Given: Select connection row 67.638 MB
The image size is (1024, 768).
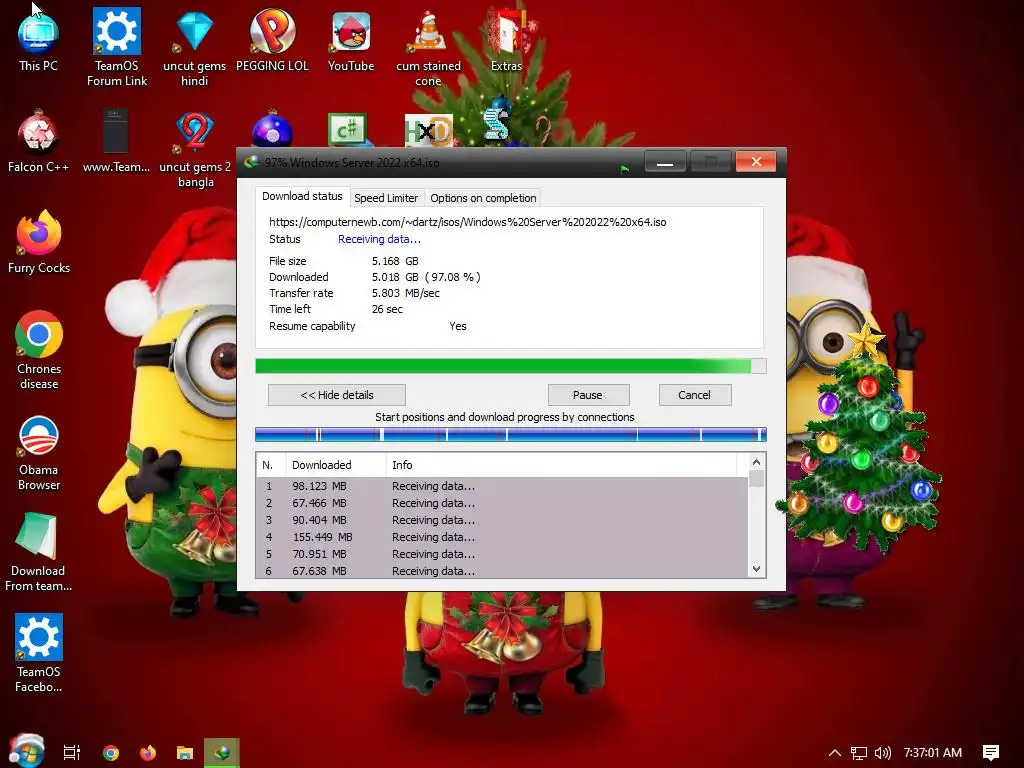Looking at the screenshot, I should pyautogui.click(x=502, y=570).
